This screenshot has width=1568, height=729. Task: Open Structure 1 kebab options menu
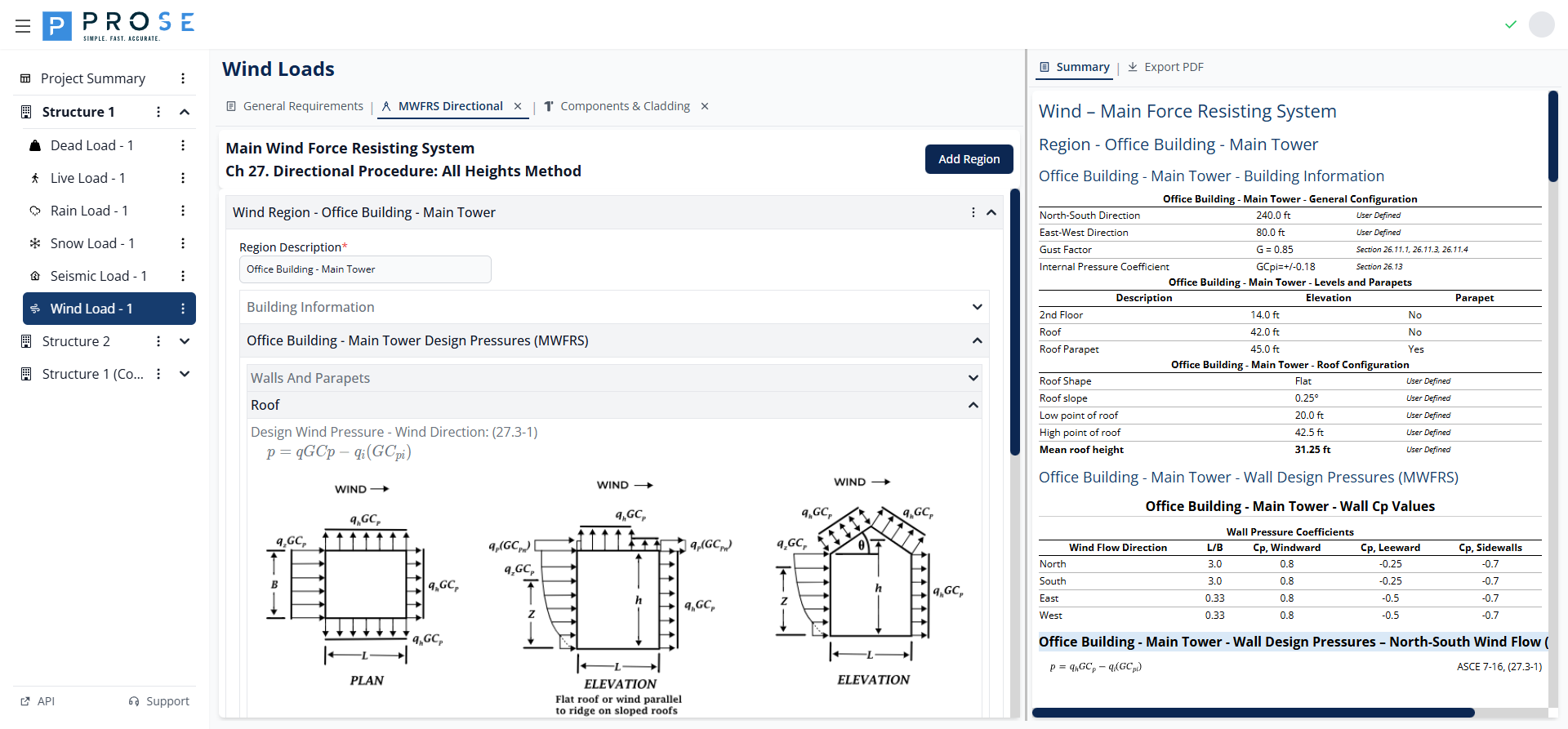tap(158, 112)
